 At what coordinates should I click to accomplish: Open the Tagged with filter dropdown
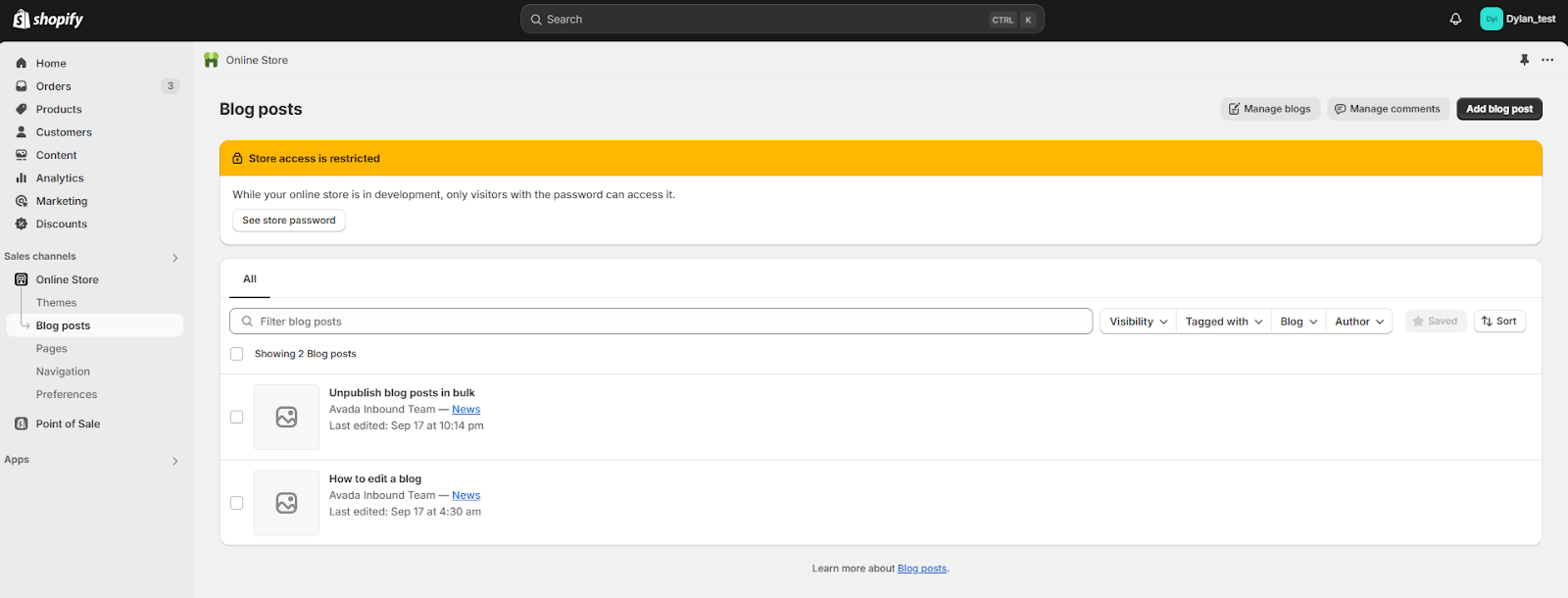pyautogui.click(x=1223, y=322)
